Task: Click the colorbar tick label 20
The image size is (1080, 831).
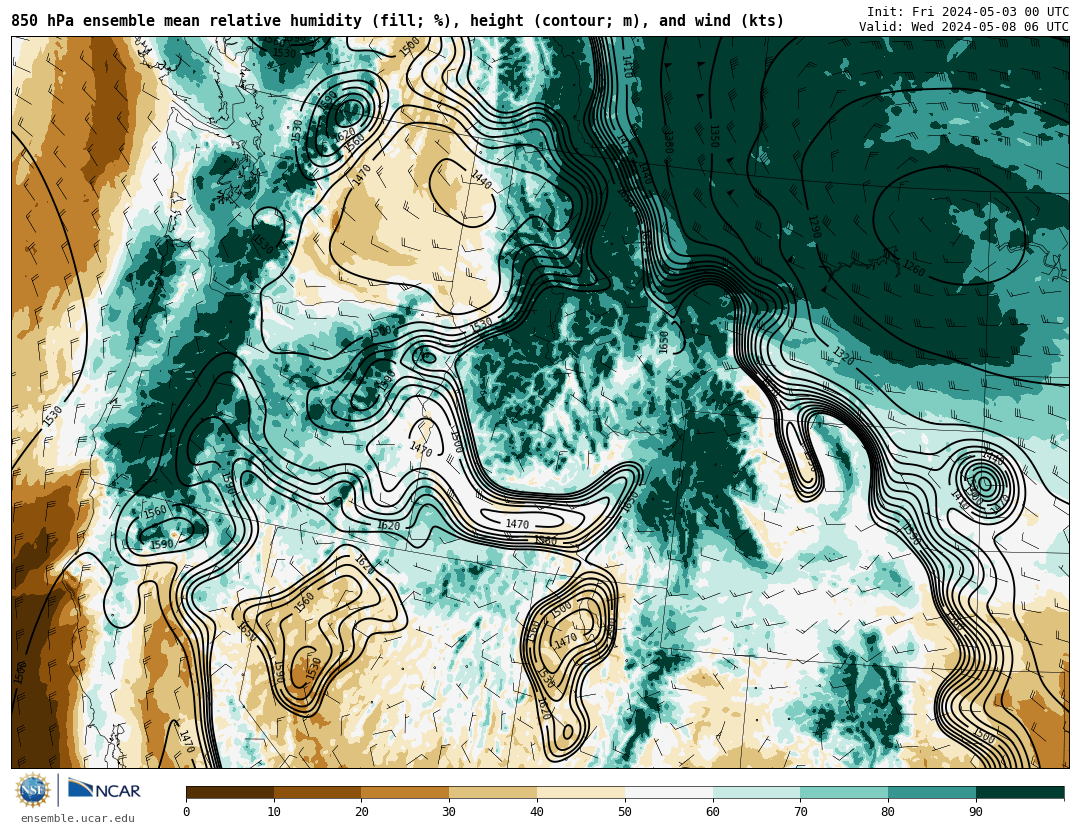Action: tap(362, 812)
